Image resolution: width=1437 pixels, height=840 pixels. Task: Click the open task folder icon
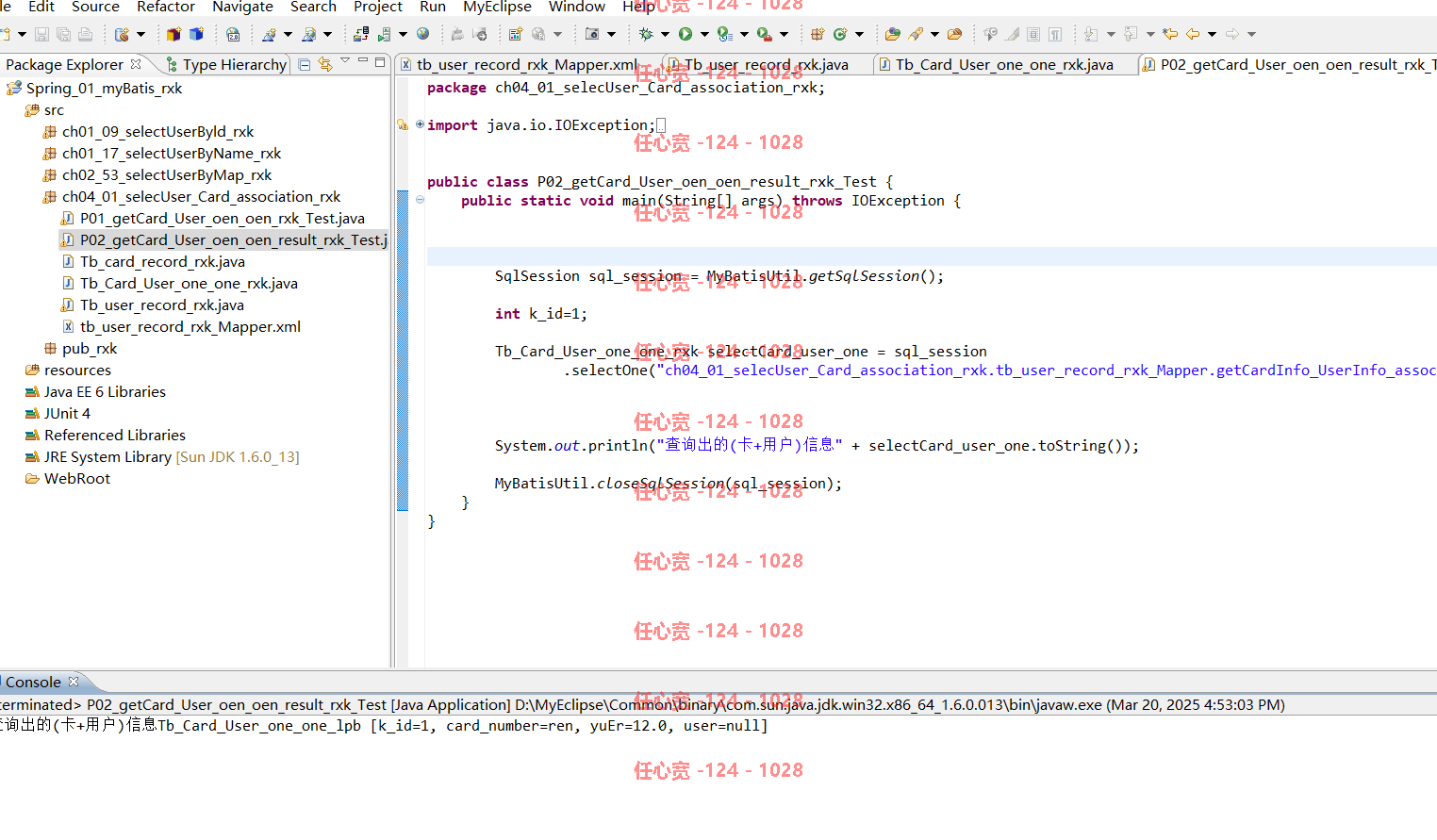pyautogui.click(x=954, y=34)
